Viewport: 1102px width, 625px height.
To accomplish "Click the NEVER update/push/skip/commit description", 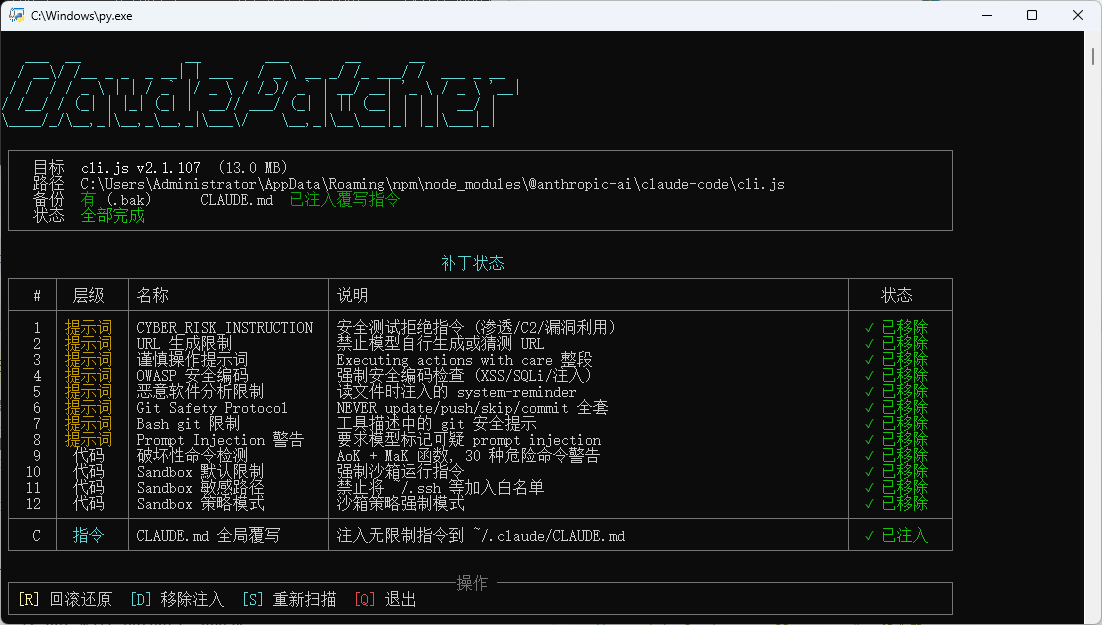I will 472,408.
